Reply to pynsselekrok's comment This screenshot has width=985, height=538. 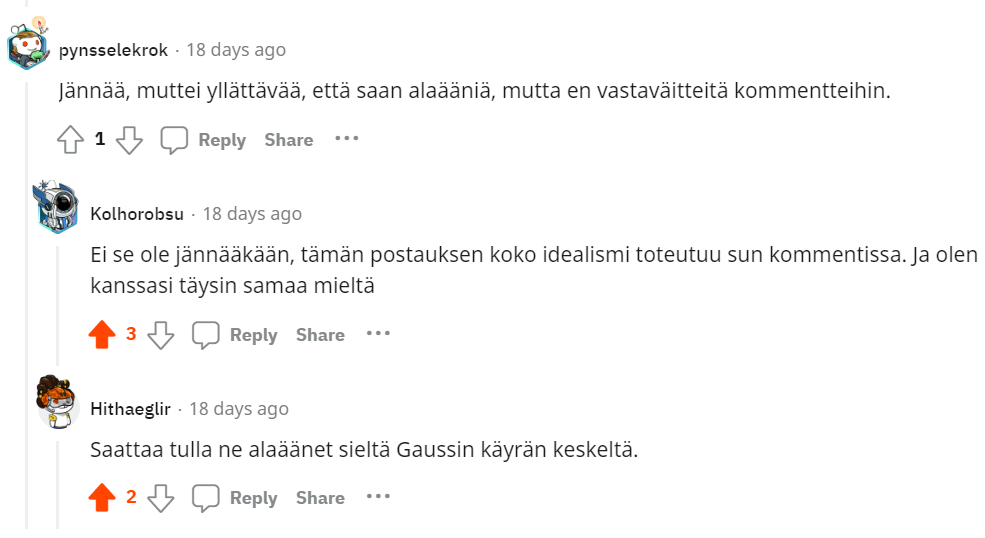[204, 140]
